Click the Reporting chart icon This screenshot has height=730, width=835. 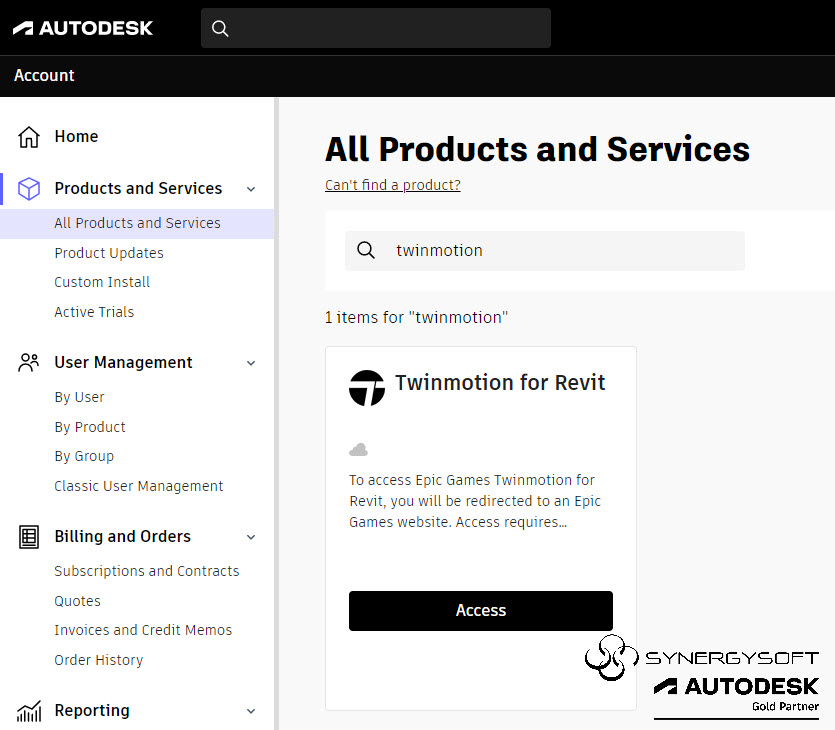[x=29, y=711]
